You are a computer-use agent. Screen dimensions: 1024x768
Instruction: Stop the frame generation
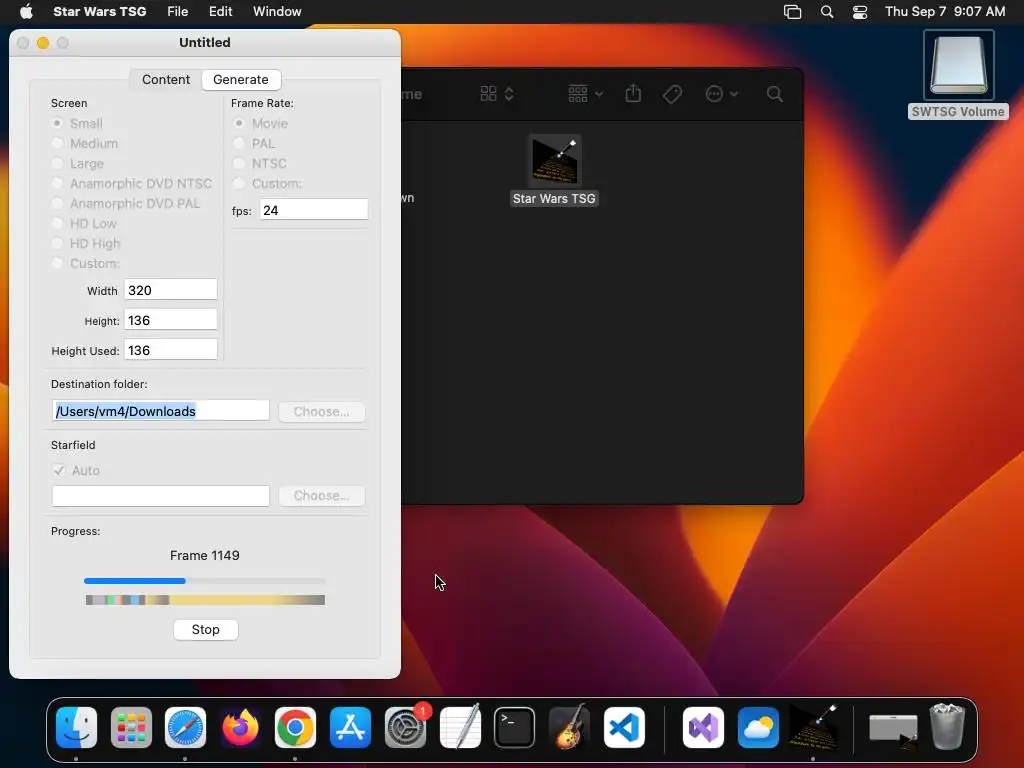click(x=206, y=630)
